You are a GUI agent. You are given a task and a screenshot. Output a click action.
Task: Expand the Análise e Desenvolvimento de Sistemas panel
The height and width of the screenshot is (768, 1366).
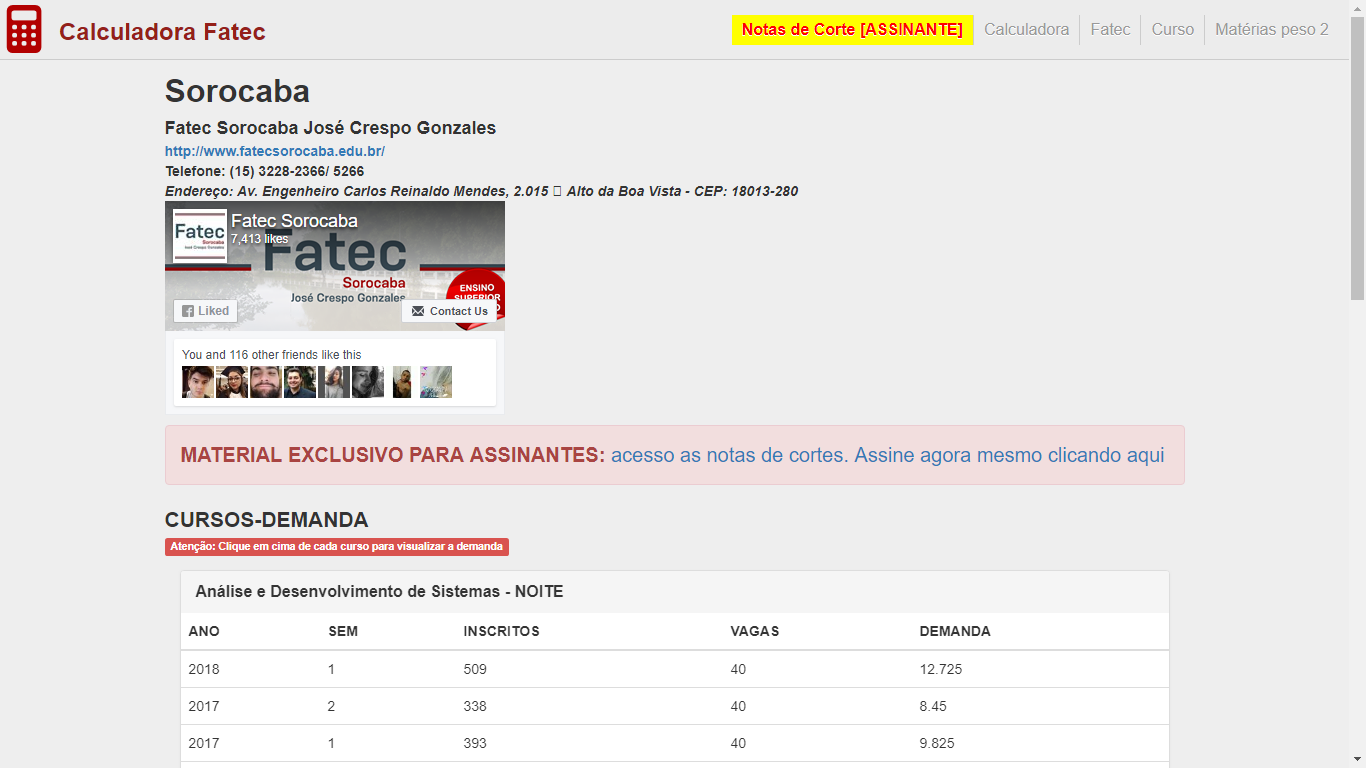point(379,592)
